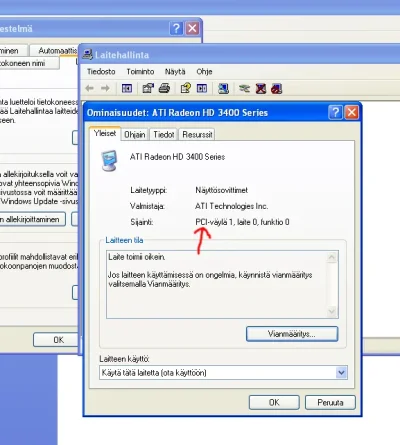The width and height of the screenshot is (400, 445).
Task: Click OK in the ATI Radeon properties dialog
Action: (x=274, y=403)
